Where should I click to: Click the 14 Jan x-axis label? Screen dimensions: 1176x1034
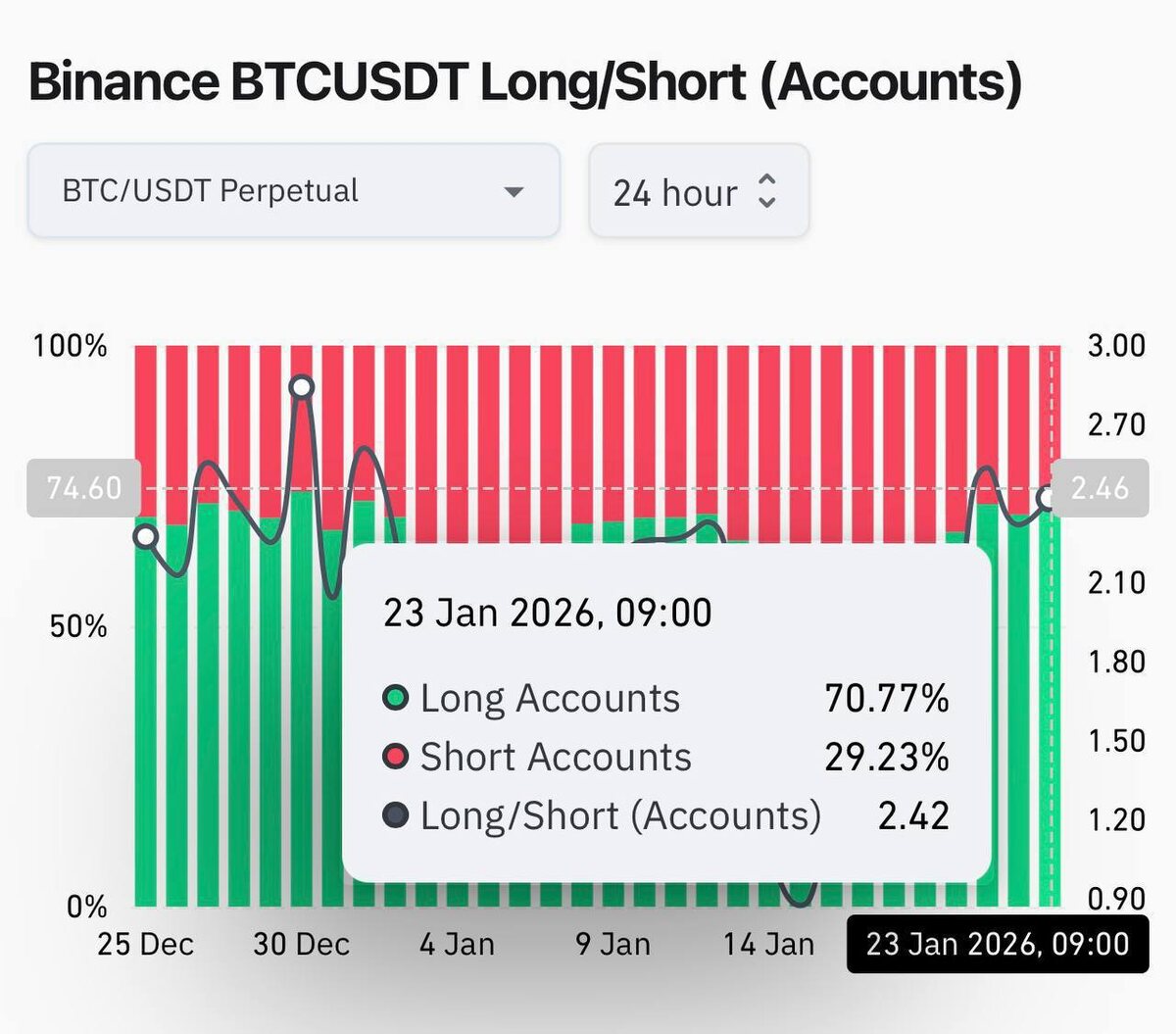(x=768, y=944)
